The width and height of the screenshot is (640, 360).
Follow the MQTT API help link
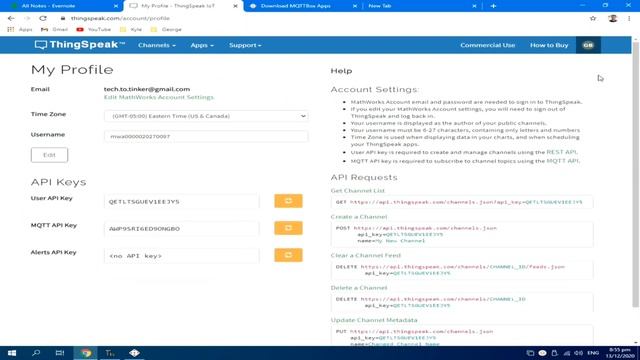562,161
